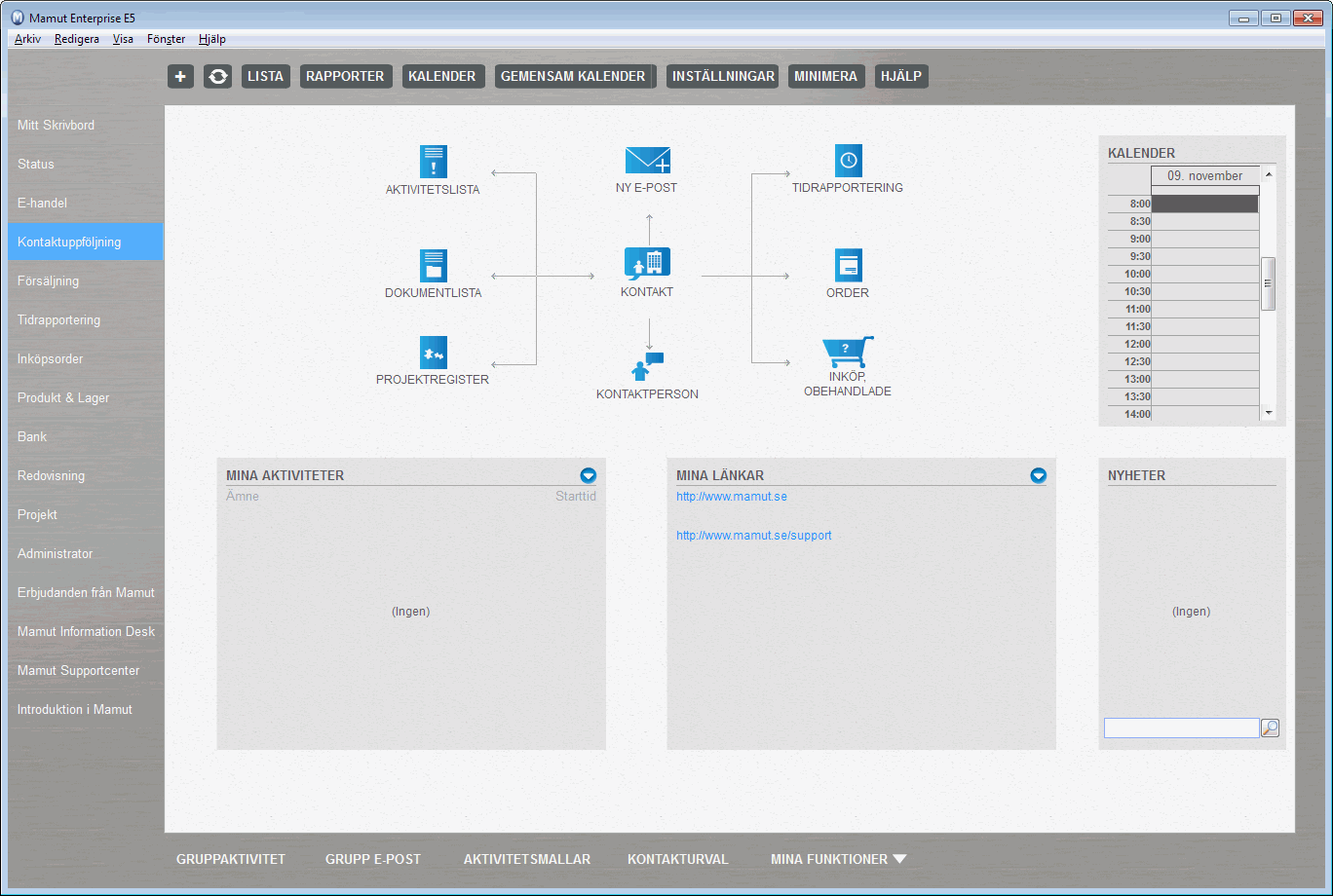Select the 12:00 calendar time slot
The height and width of the screenshot is (896, 1333).
(1205, 344)
